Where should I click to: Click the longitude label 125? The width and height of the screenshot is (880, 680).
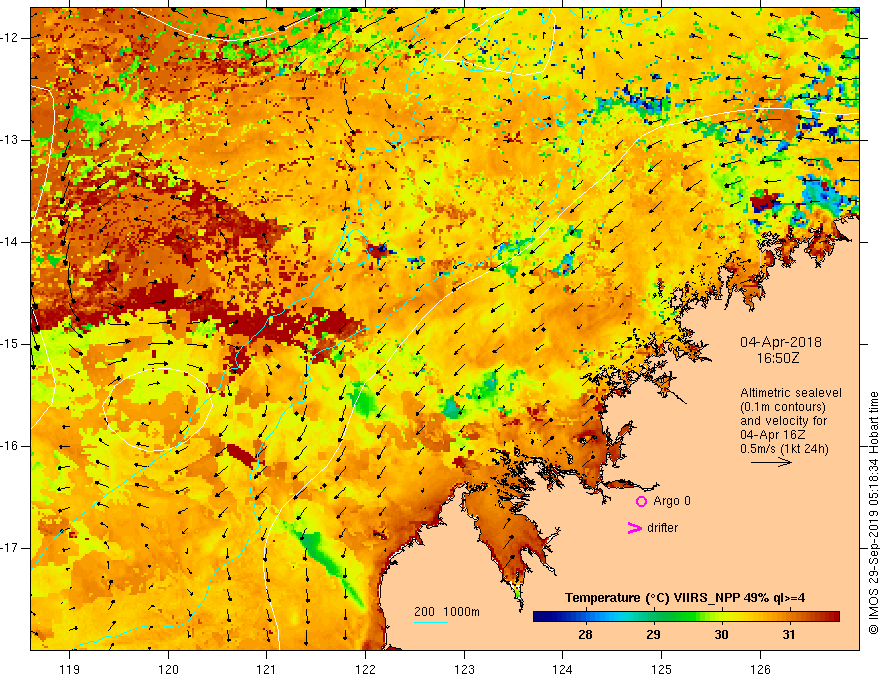click(x=662, y=669)
